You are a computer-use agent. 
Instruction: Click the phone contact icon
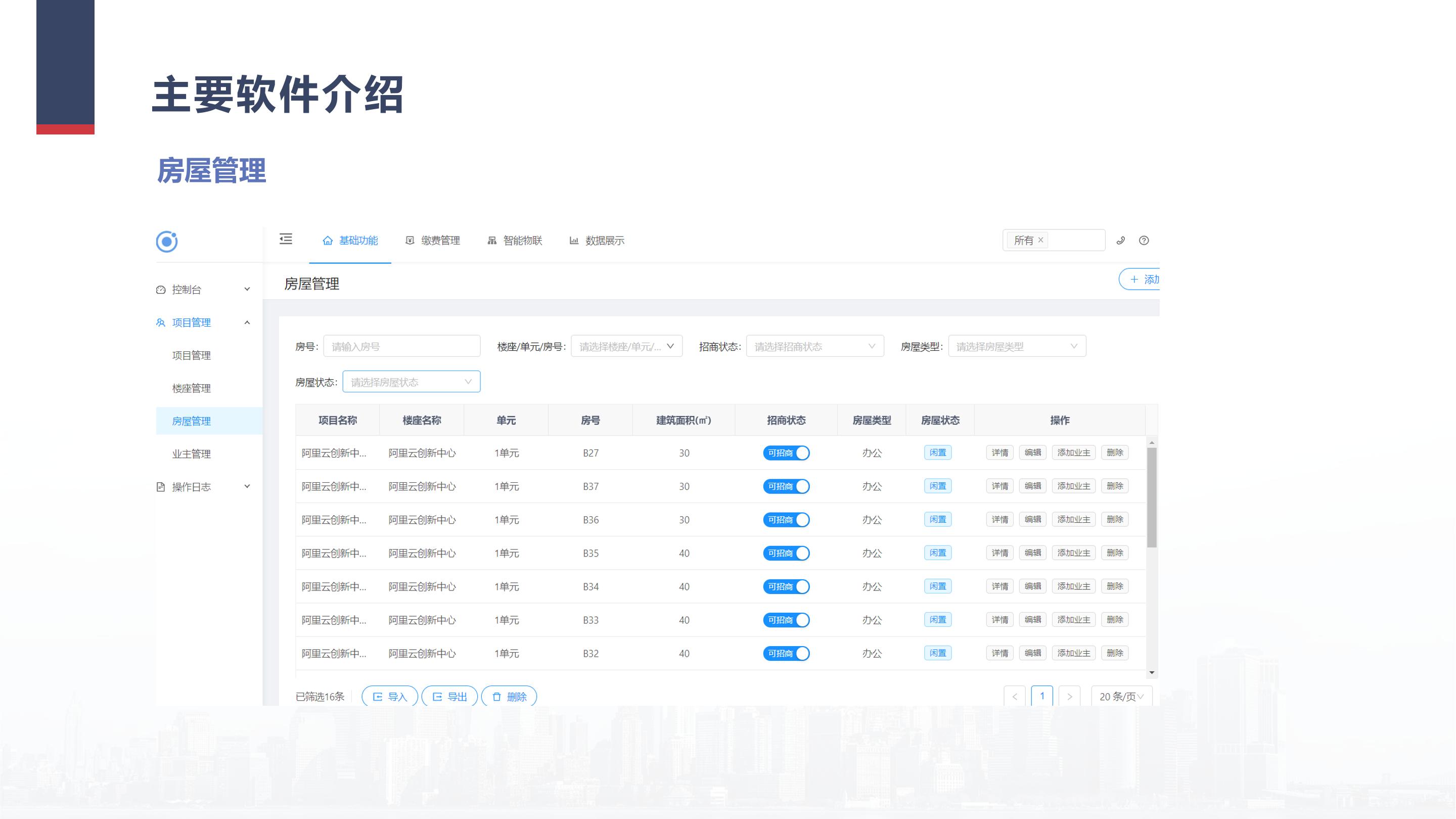1121,241
